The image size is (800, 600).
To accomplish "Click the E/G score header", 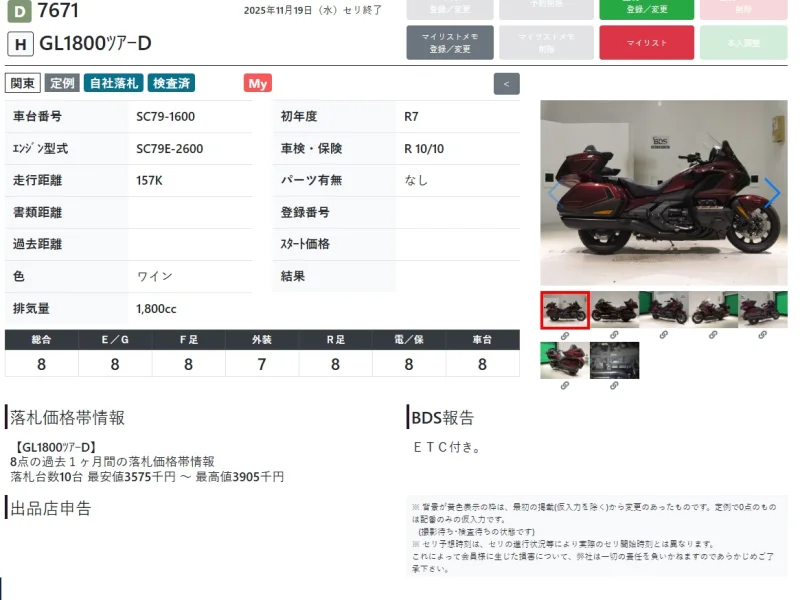I will pos(115,340).
